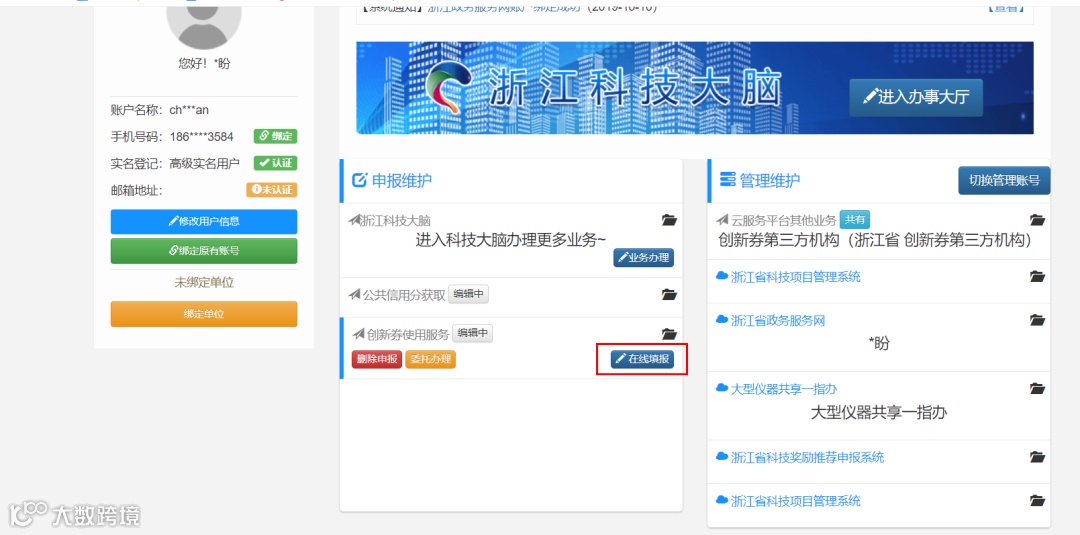
Task: Click 账户名称 ch***an text
Action: pyautogui.click(x=159, y=110)
